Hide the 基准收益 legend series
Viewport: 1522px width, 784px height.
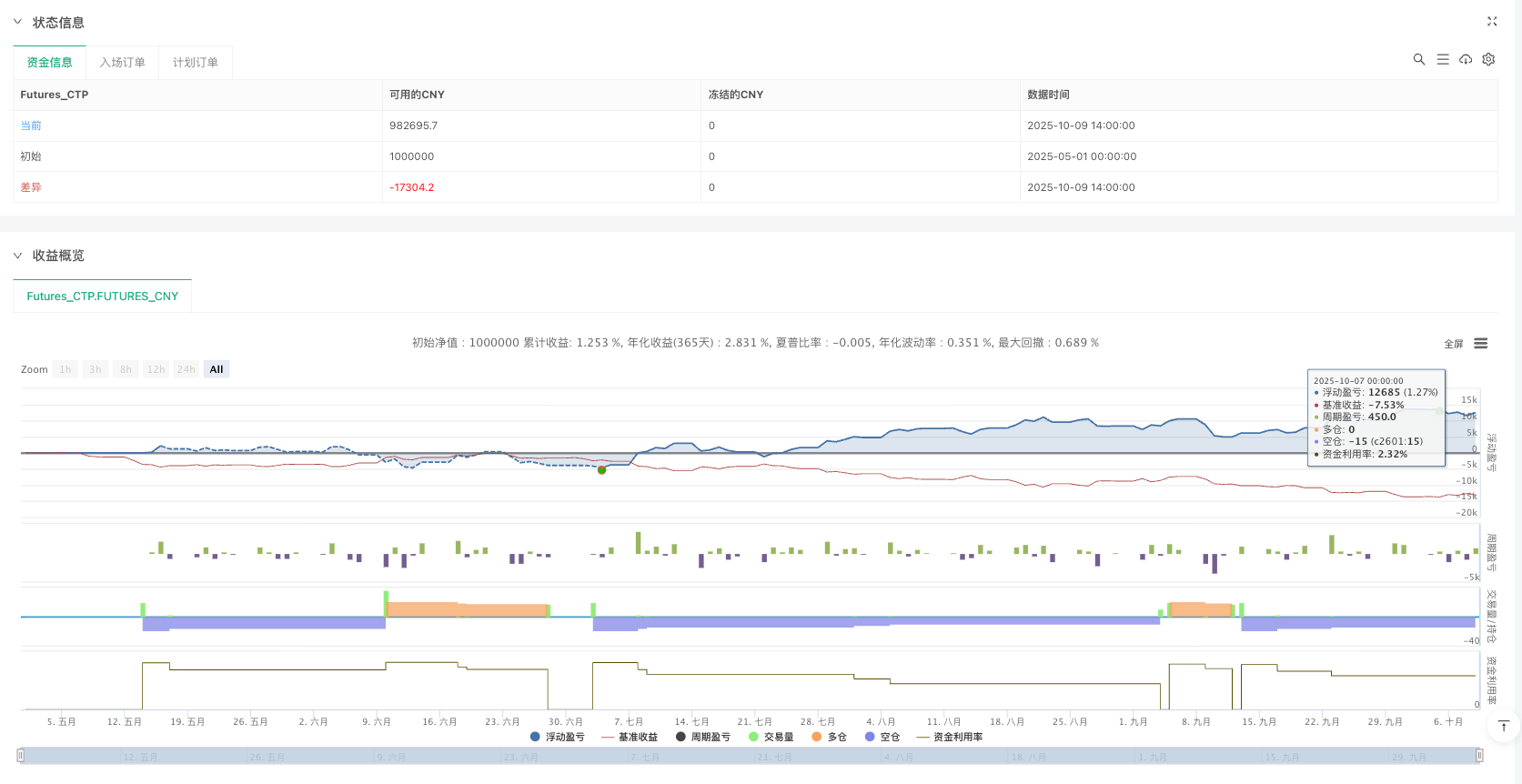(630, 737)
